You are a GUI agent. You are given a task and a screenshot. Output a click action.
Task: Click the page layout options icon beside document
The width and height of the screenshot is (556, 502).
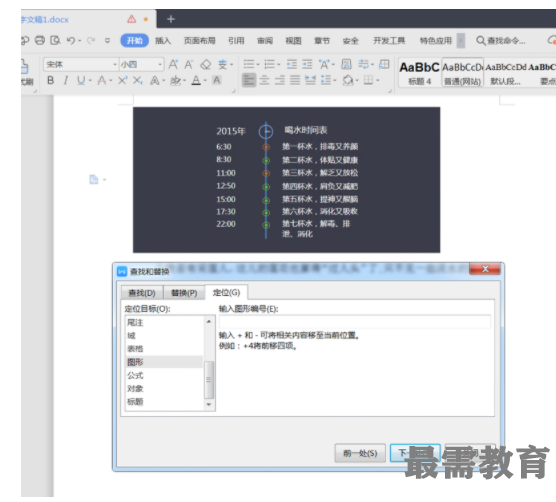94,180
